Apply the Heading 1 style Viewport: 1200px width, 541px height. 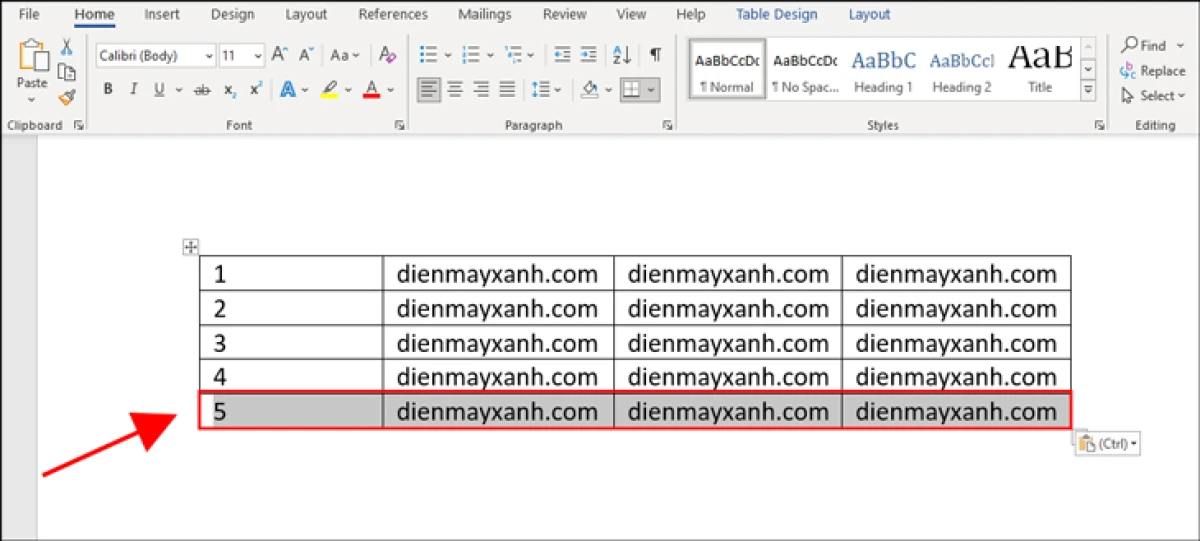[883, 69]
